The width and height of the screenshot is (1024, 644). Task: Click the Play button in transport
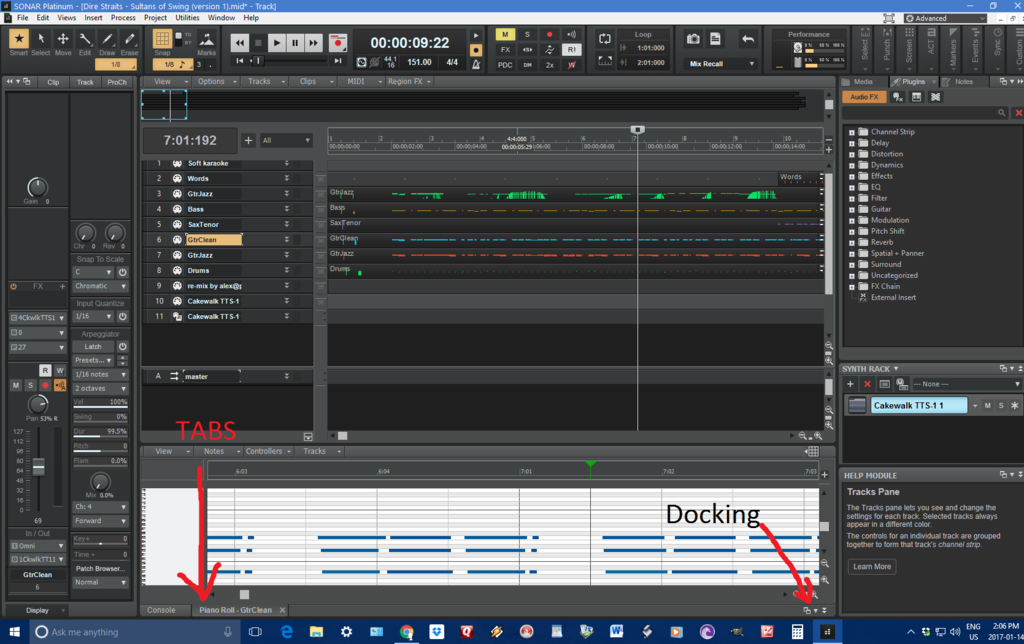(276, 43)
